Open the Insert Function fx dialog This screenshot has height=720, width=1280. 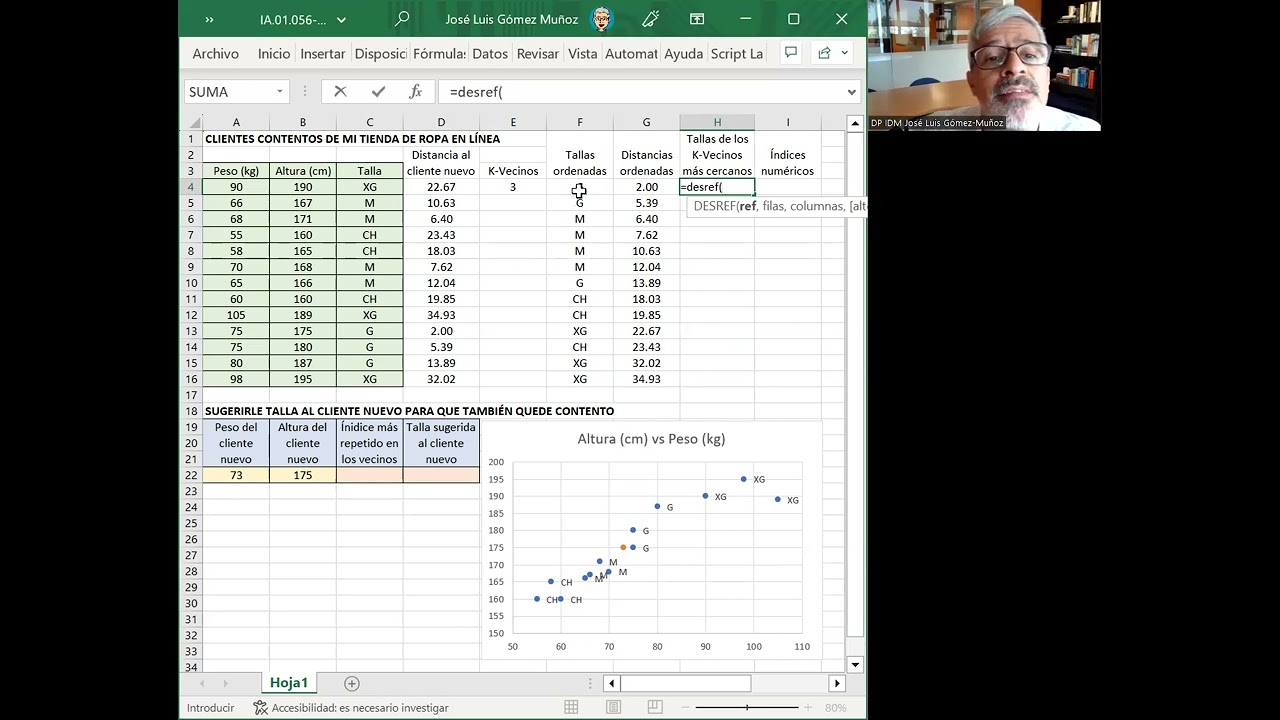pos(416,91)
